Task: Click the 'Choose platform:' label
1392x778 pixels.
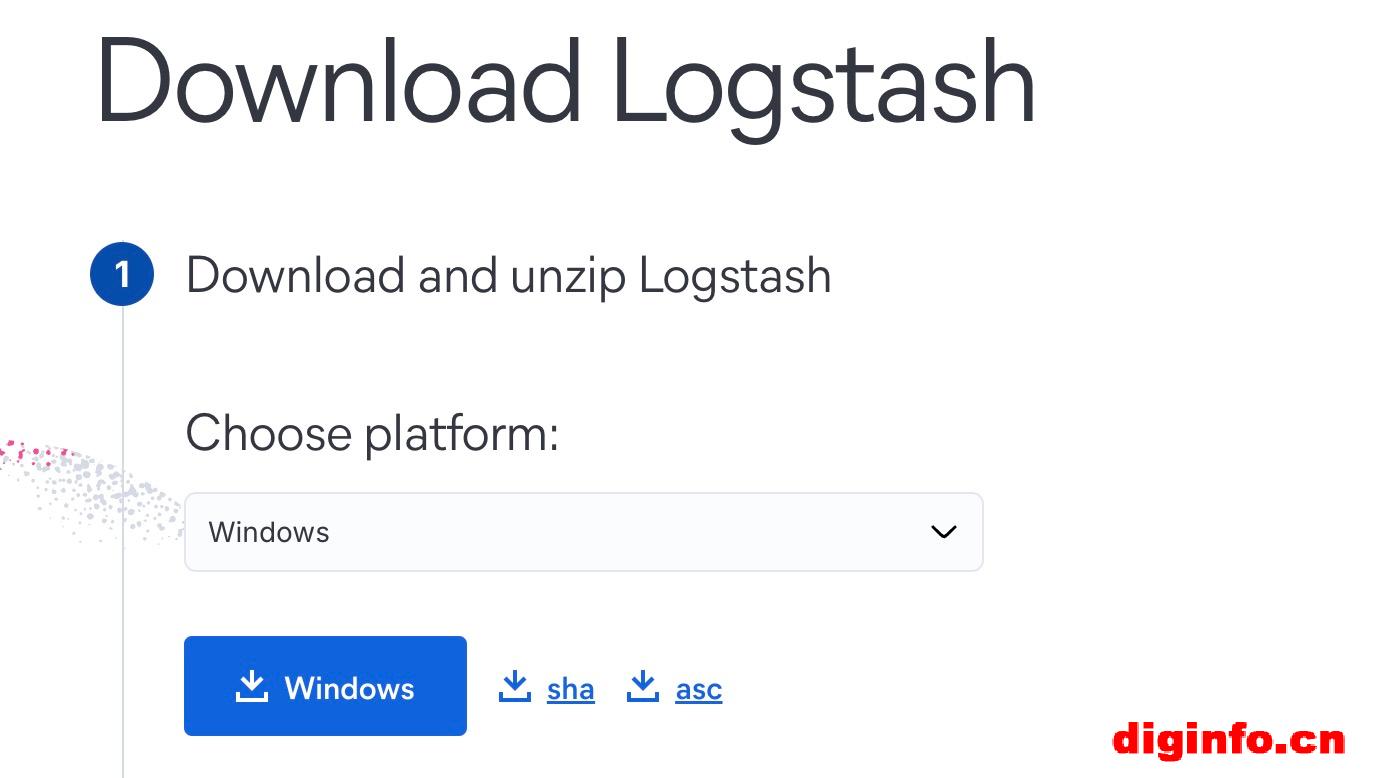Action: [x=372, y=434]
